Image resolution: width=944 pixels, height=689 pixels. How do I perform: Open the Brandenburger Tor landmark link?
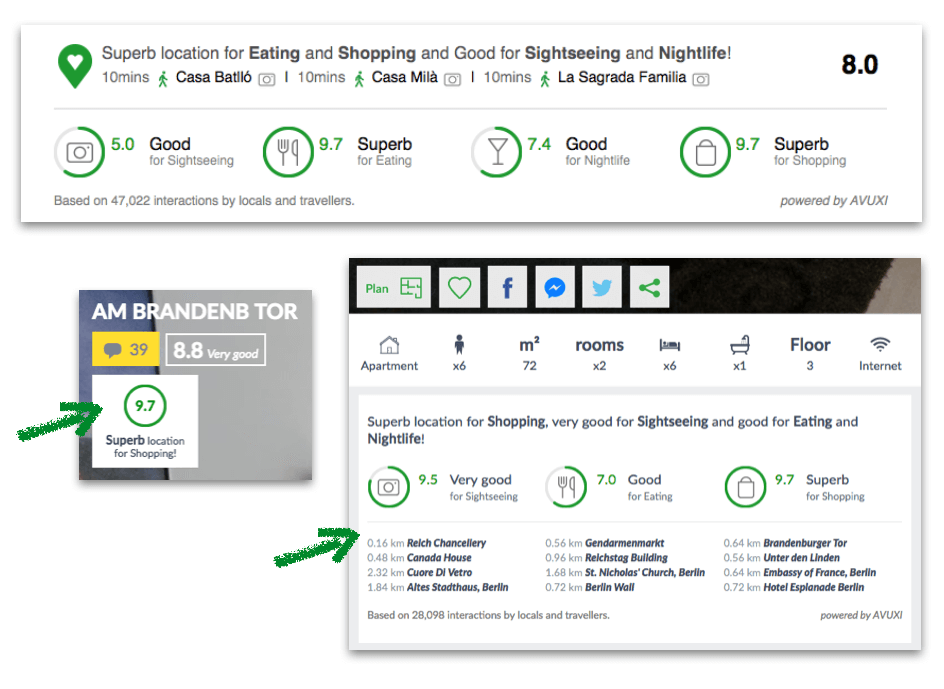[x=805, y=543]
